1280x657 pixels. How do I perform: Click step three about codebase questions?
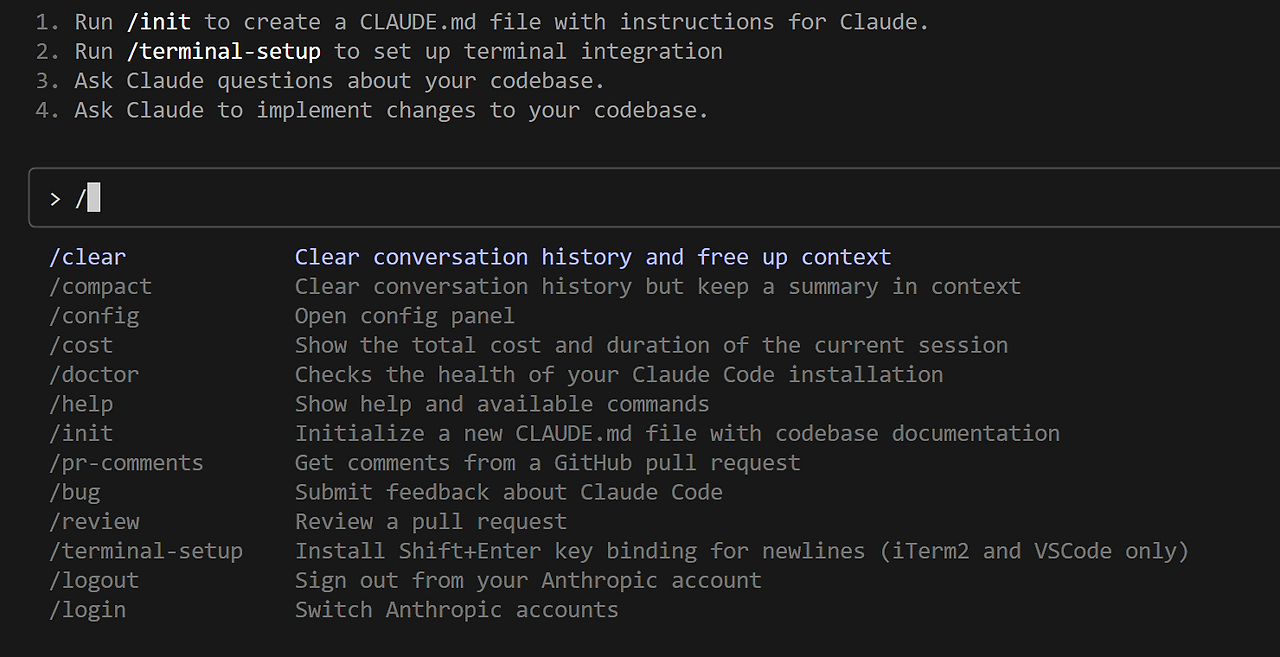coord(340,80)
